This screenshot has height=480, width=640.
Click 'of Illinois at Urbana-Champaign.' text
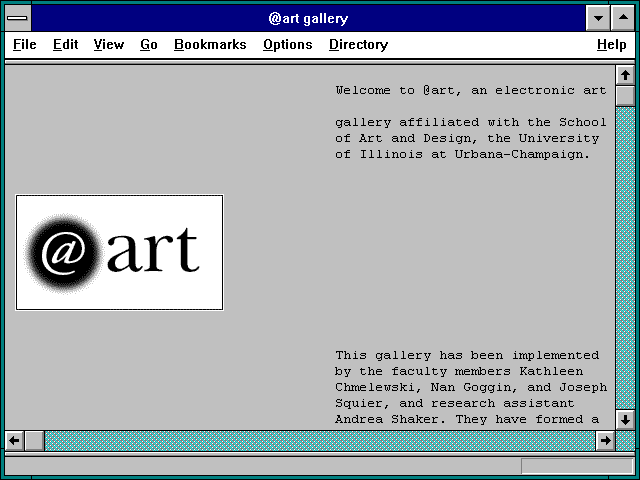point(462,154)
